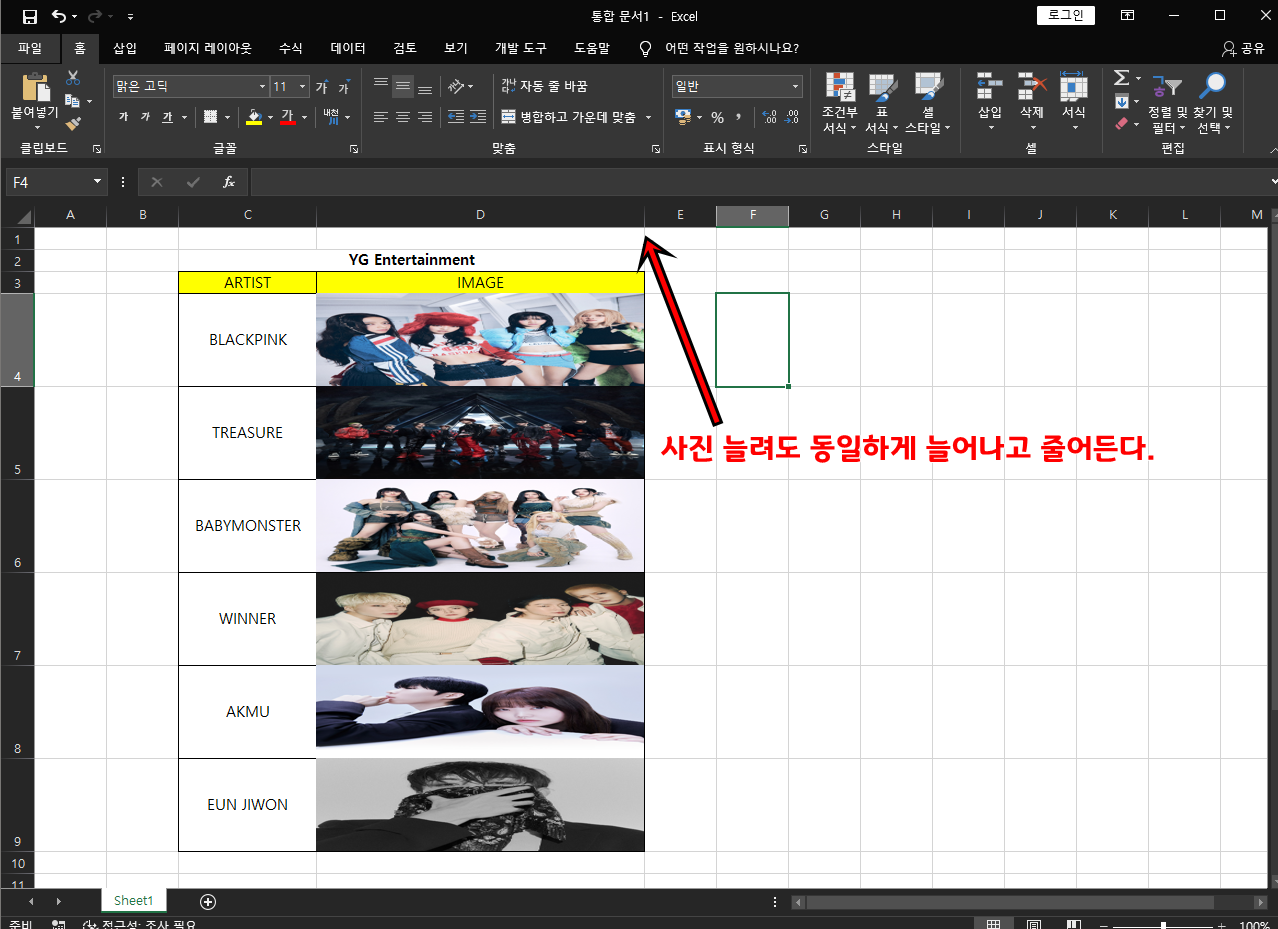Image resolution: width=1278 pixels, height=929 pixels.
Task: Click the AutoSum sigma icon
Action: (x=1121, y=78)
